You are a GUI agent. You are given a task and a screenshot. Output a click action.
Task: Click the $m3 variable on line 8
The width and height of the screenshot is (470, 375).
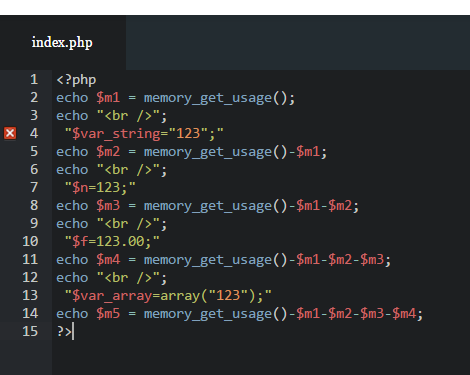click(x=108, y=206)
